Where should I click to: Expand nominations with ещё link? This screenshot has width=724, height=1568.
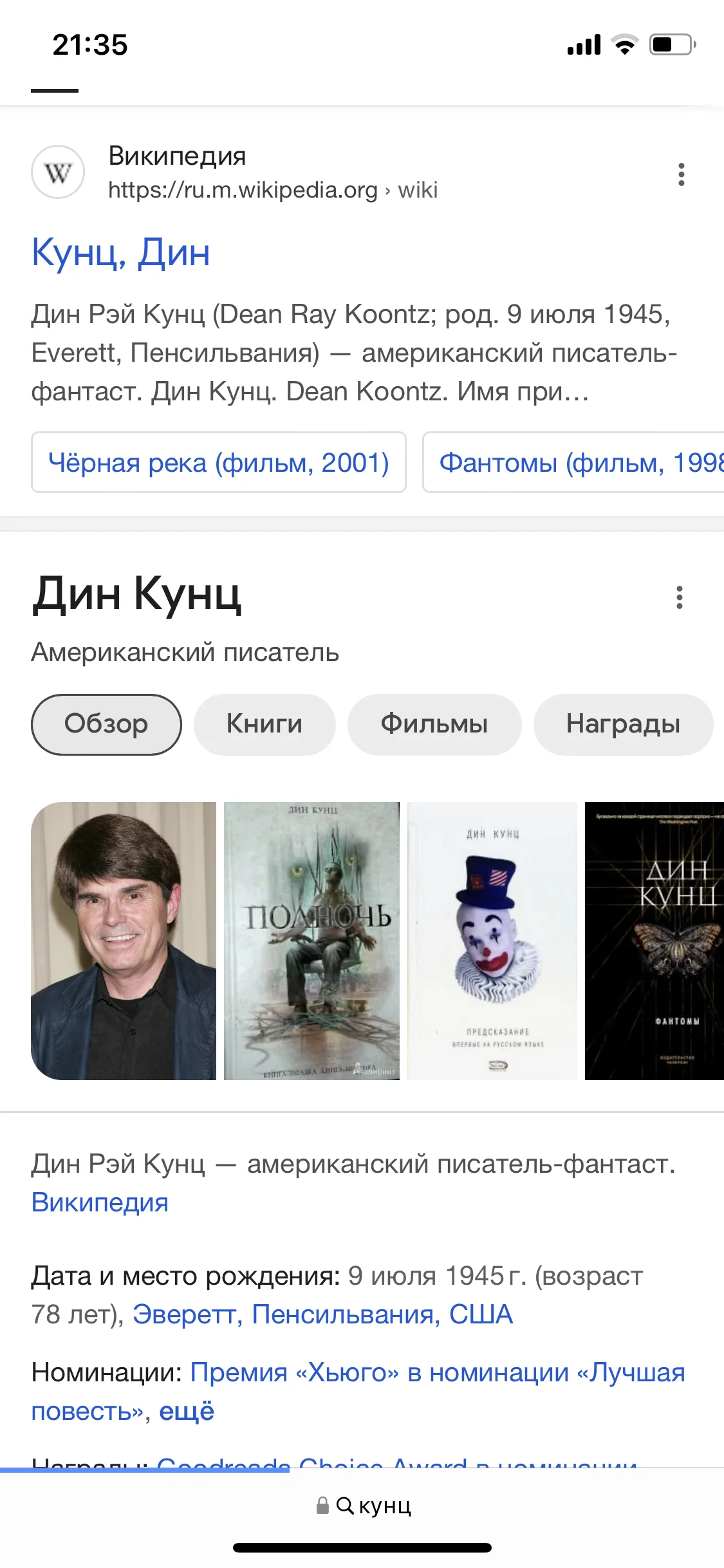187,1411
